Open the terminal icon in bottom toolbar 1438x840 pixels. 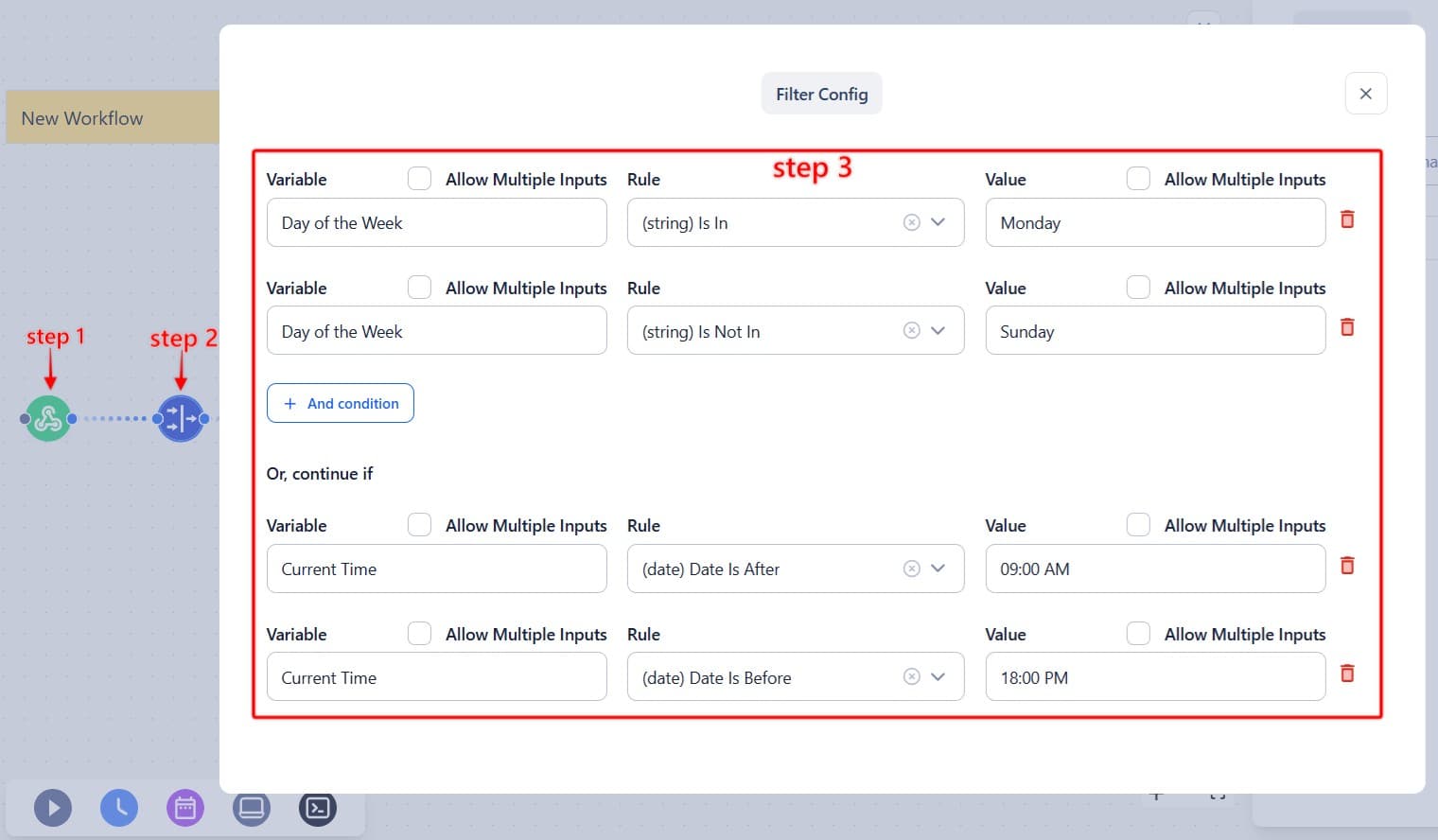point(318,808)
